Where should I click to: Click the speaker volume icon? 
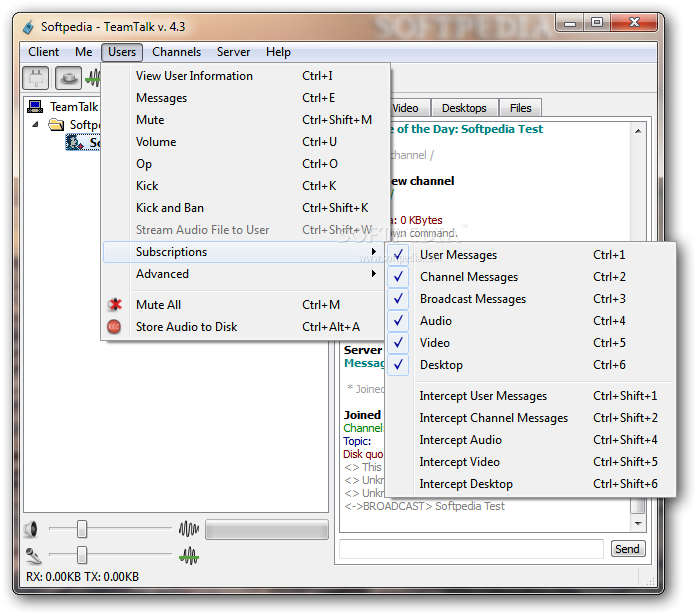(x=31, y=529)
